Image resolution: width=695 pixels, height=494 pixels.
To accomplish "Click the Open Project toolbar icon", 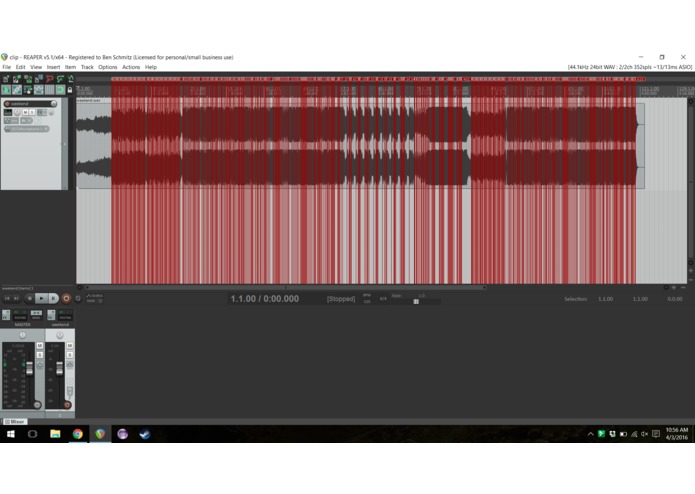I will (x=17, y=78).
